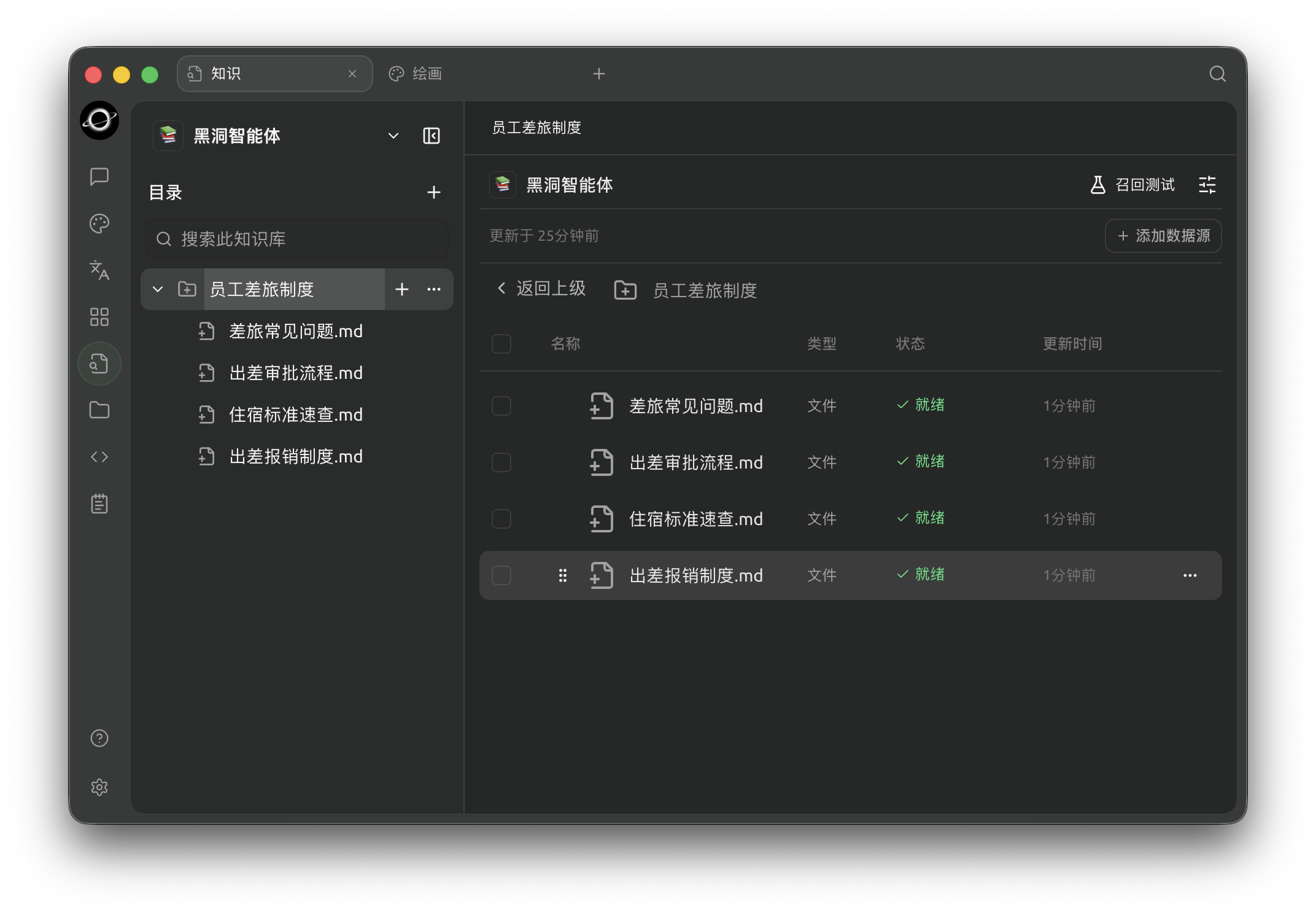Open the translate icon in the sidebar
Image resolution: width=1316 pixels, height=915 pixels.
[x=99, y=270]
